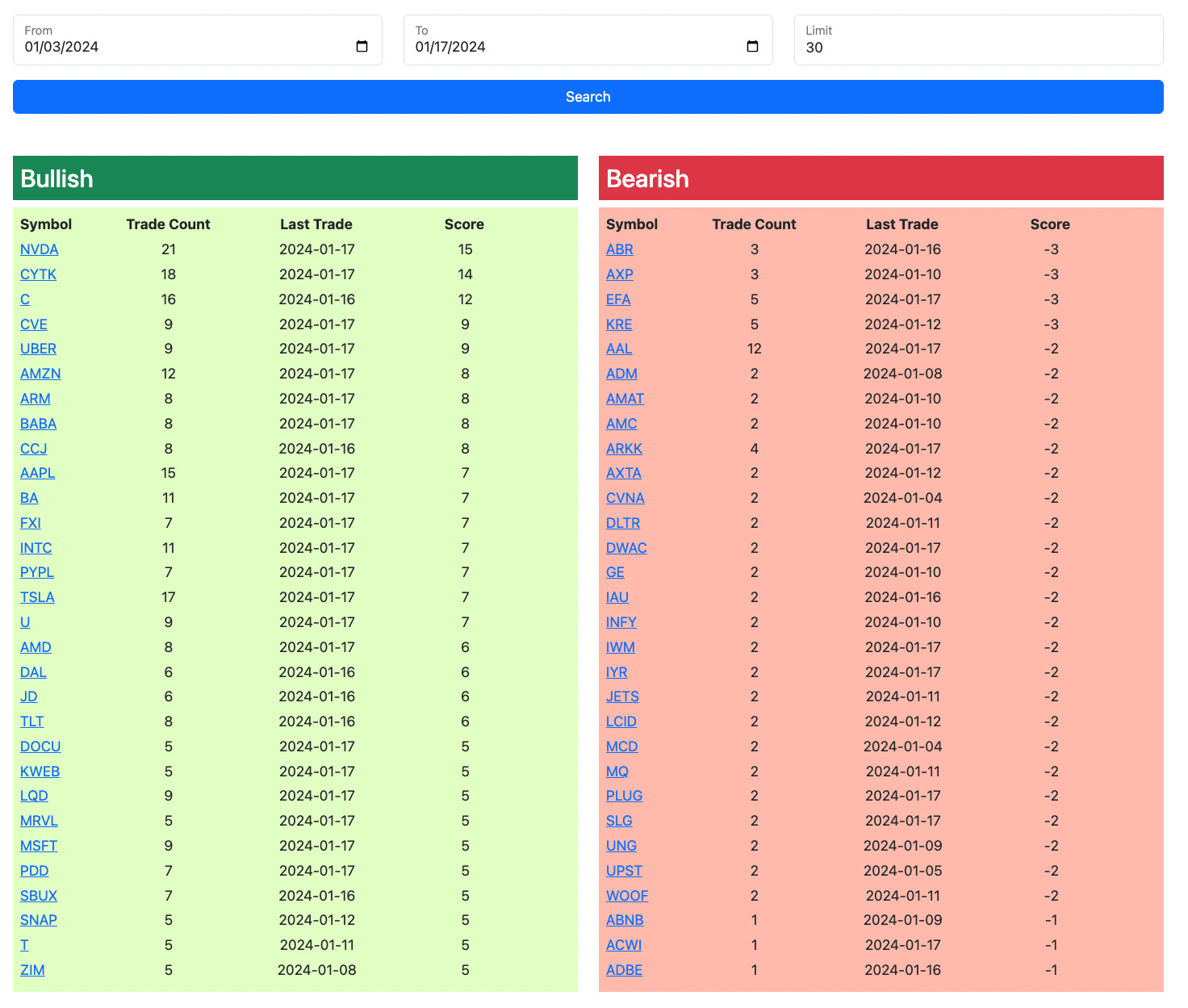Open the TSLA symbol link
This screenshot has width=1188, height=1008.
37,597
